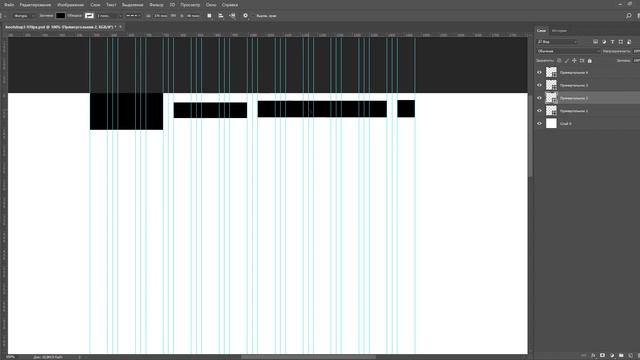Hide layer Прямоугольник 3 eye icon
This screenshot has width=640, height=360.
coord(539,85)
